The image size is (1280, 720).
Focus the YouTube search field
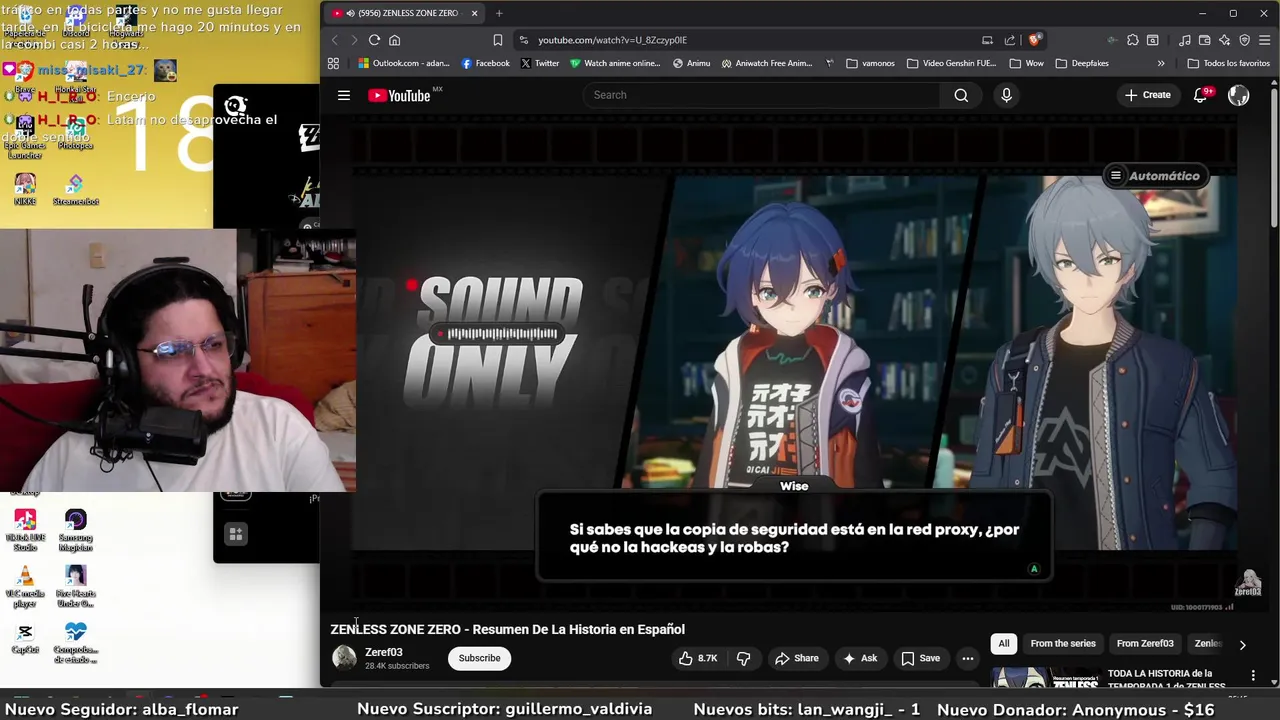[762, 95]
